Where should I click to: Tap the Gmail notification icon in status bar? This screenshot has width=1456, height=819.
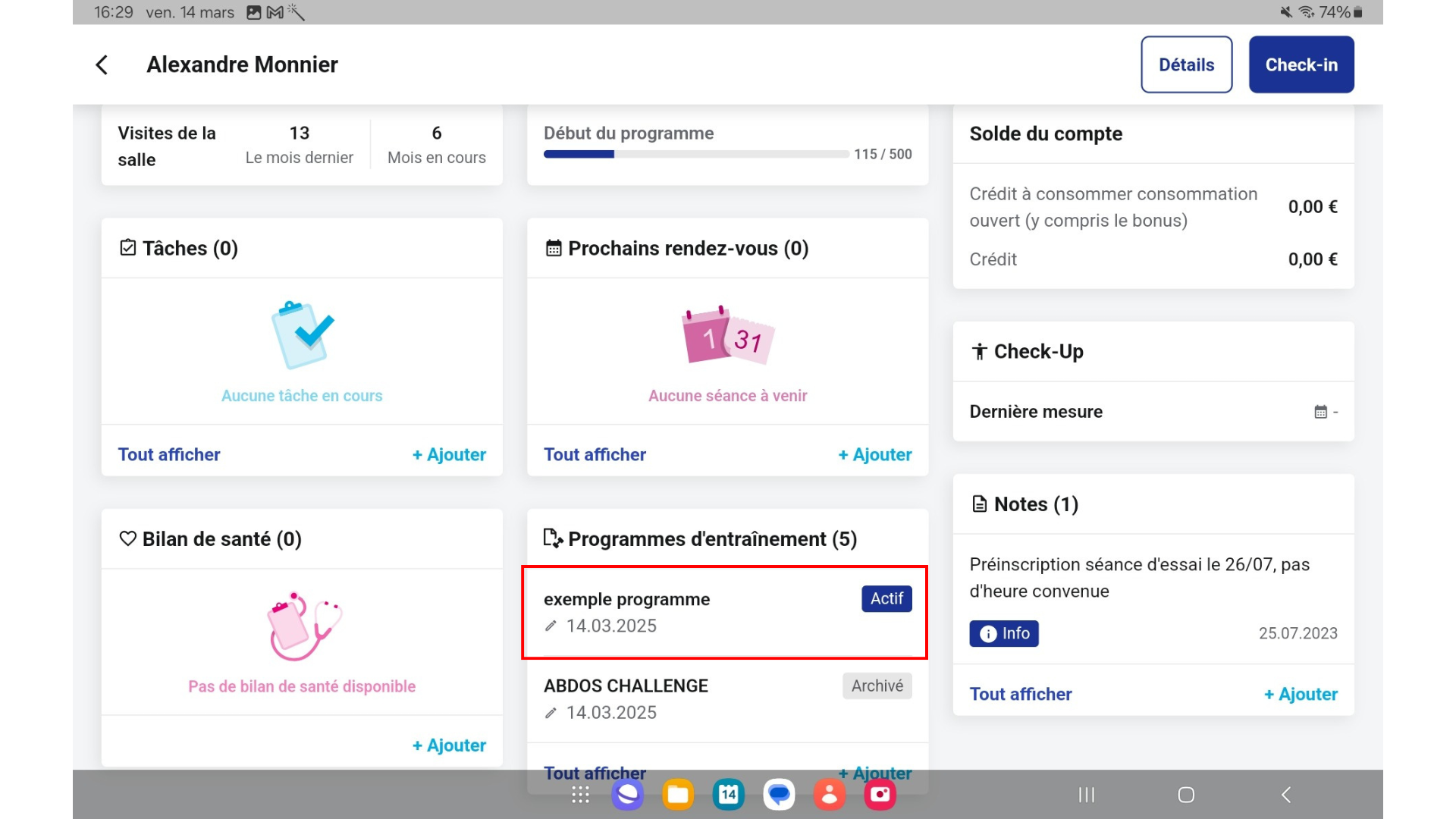[x=275, y=12]
